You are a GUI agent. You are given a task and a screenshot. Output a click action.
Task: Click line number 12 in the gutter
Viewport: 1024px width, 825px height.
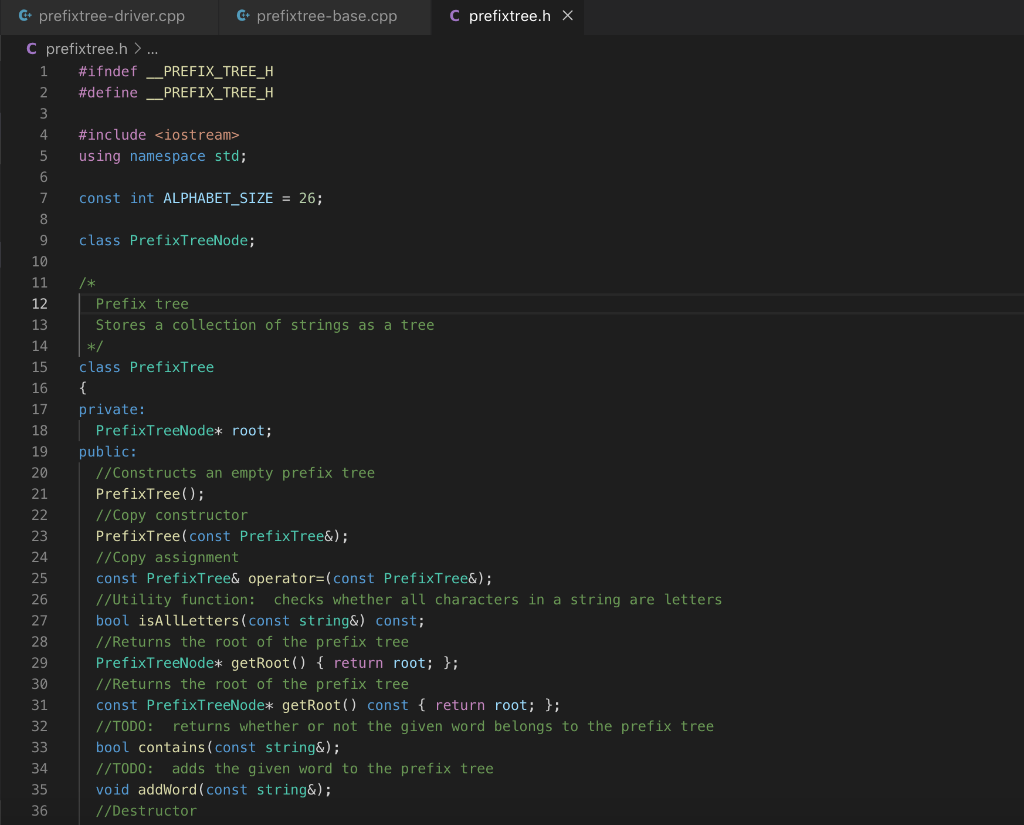coord(40,304)
